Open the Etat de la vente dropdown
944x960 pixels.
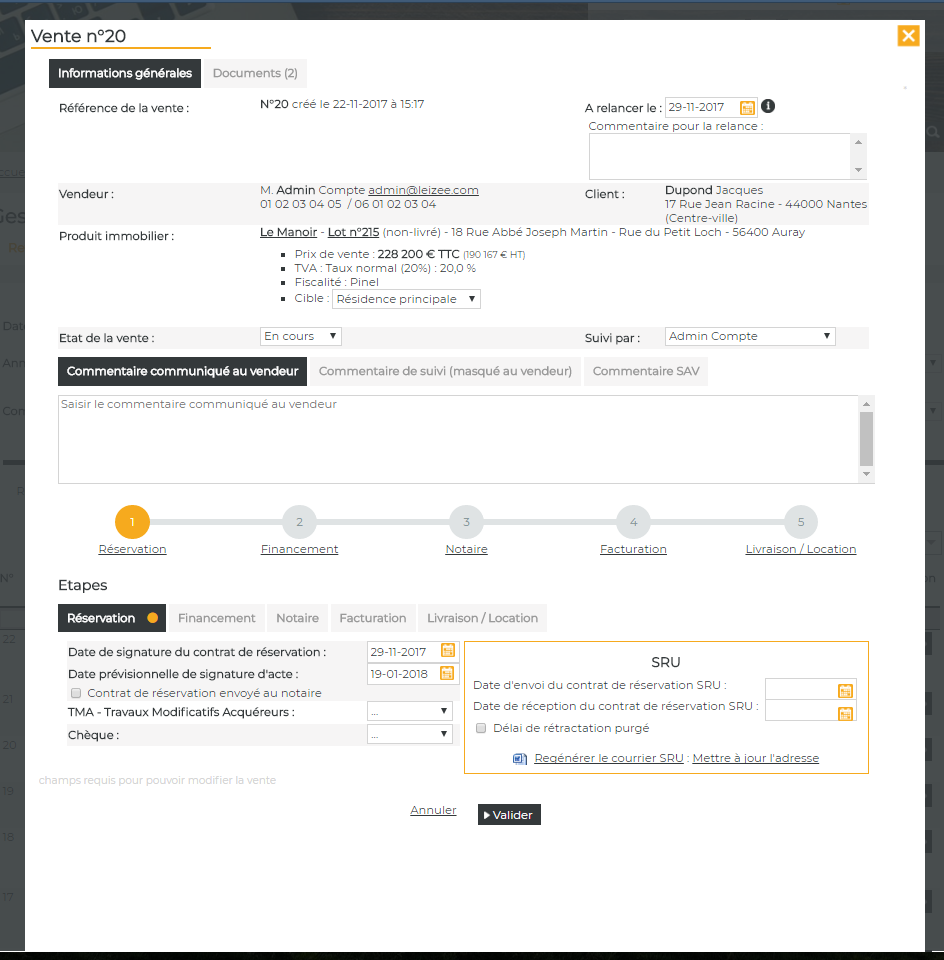[301, 336]
